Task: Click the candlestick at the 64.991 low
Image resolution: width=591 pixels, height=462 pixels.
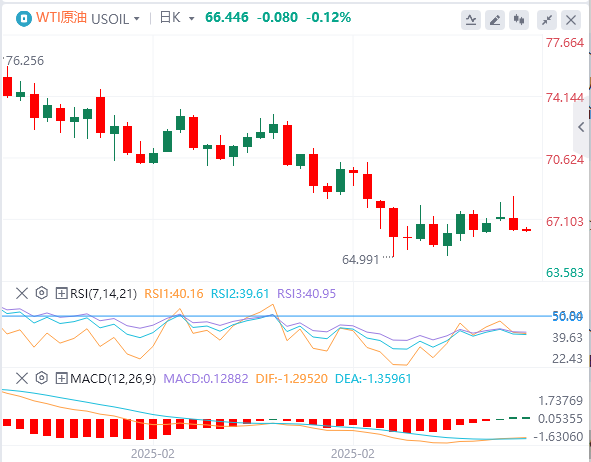Action: pos(393,232)
